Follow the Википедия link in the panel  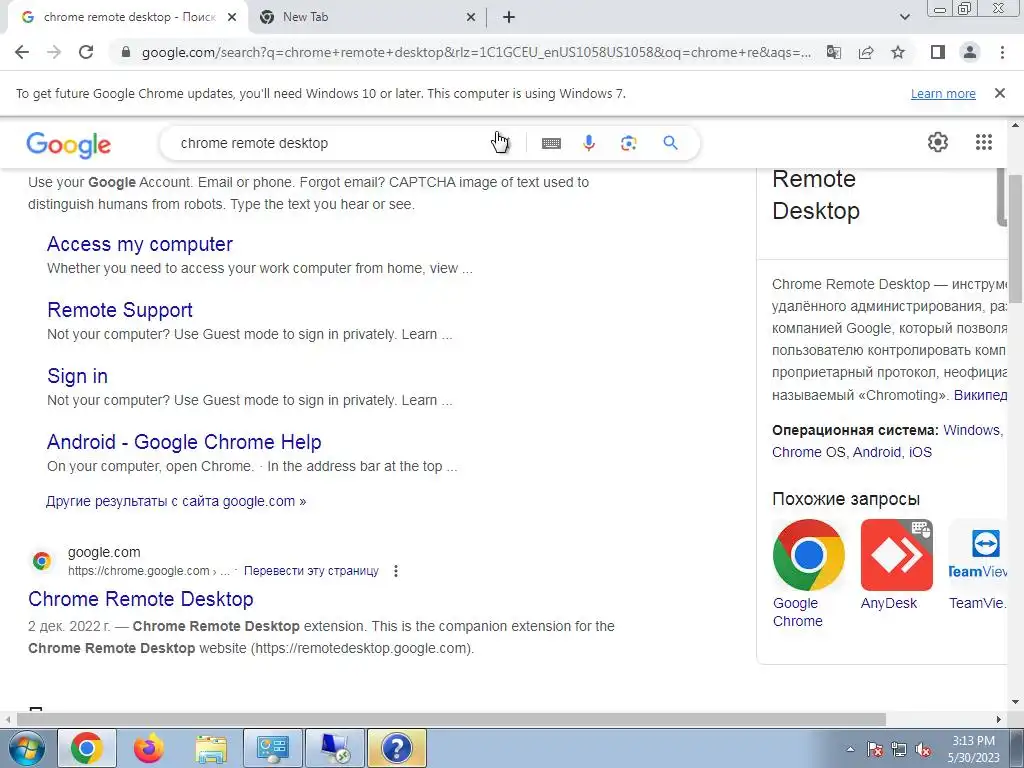pyautogui.click(x=980, y=395)
